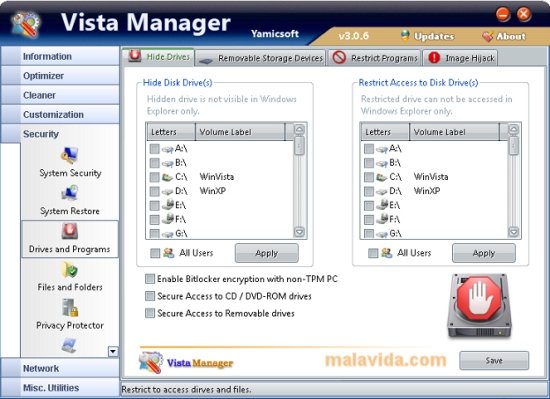The width and height of the screenshot is (550, 399).
Task: Expand the Information sidebar section
Action: 60,56
